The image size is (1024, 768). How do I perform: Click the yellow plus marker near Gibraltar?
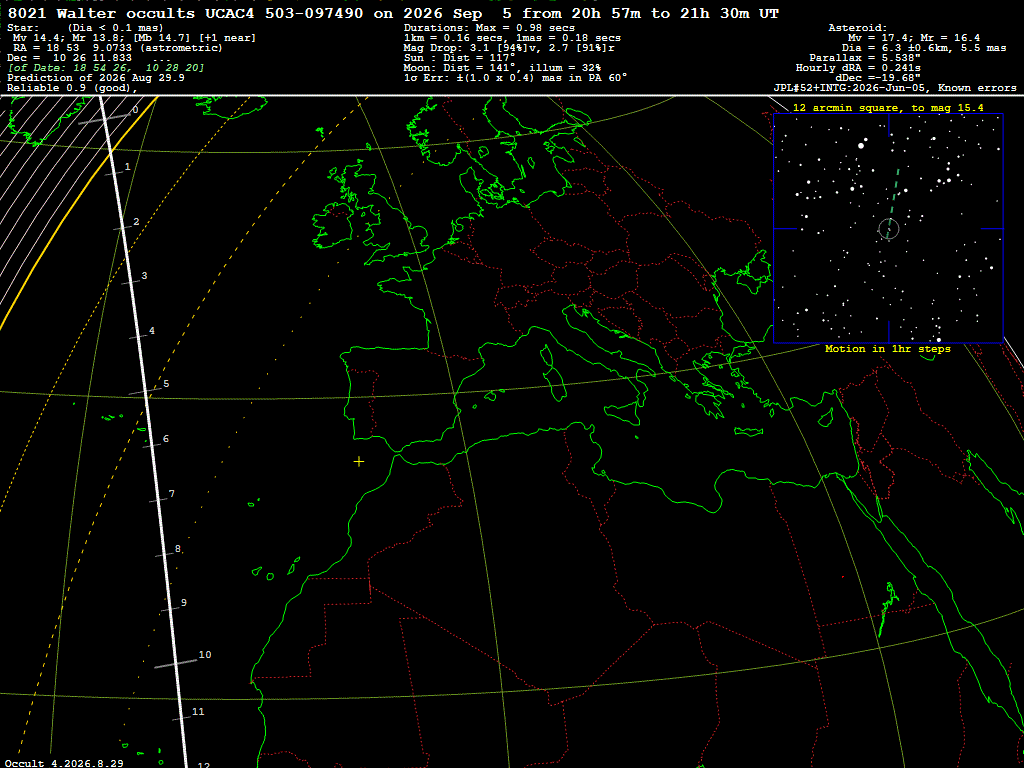(x=359, y=462)
